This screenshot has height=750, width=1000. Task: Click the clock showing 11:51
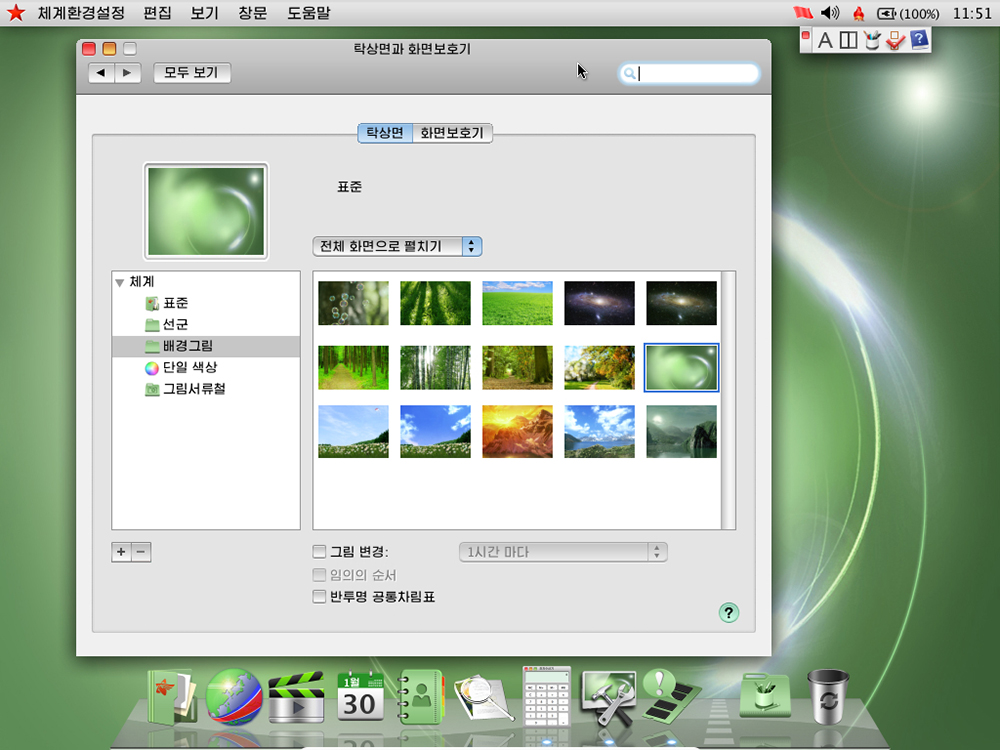point(972,13)
